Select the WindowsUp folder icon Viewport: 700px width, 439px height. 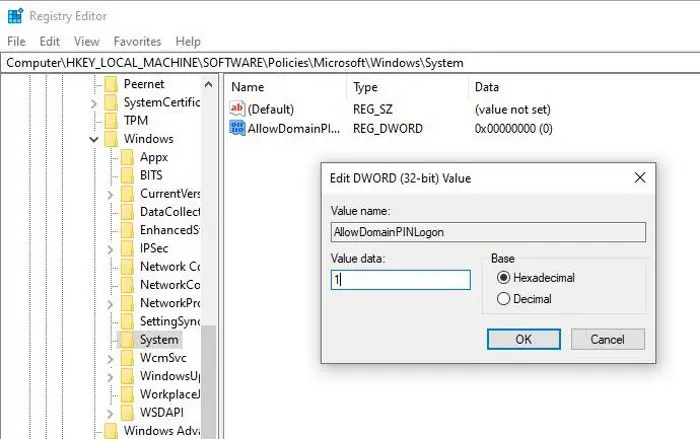(127, 376)
